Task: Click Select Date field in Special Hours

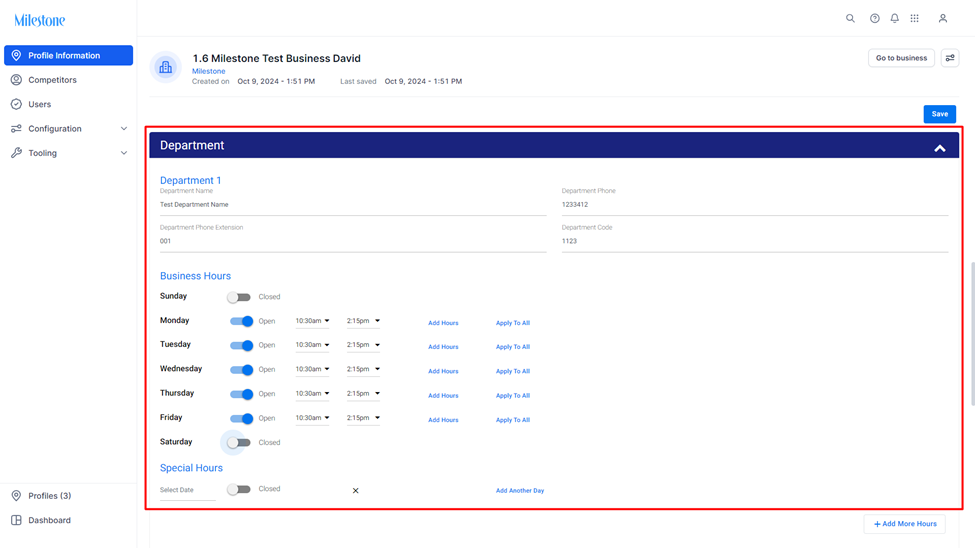Action: [x=188, y=490]
